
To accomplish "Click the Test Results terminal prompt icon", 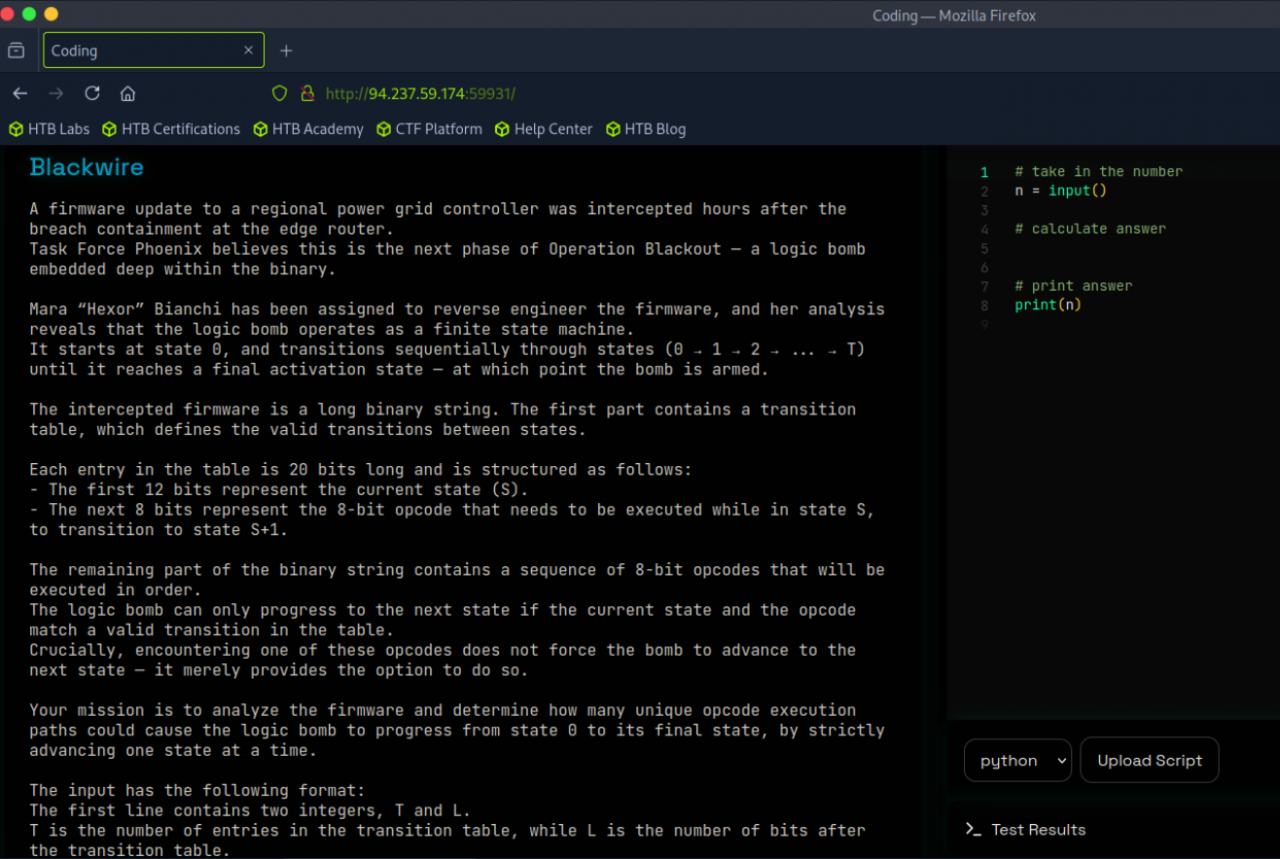I will (973, 829).
